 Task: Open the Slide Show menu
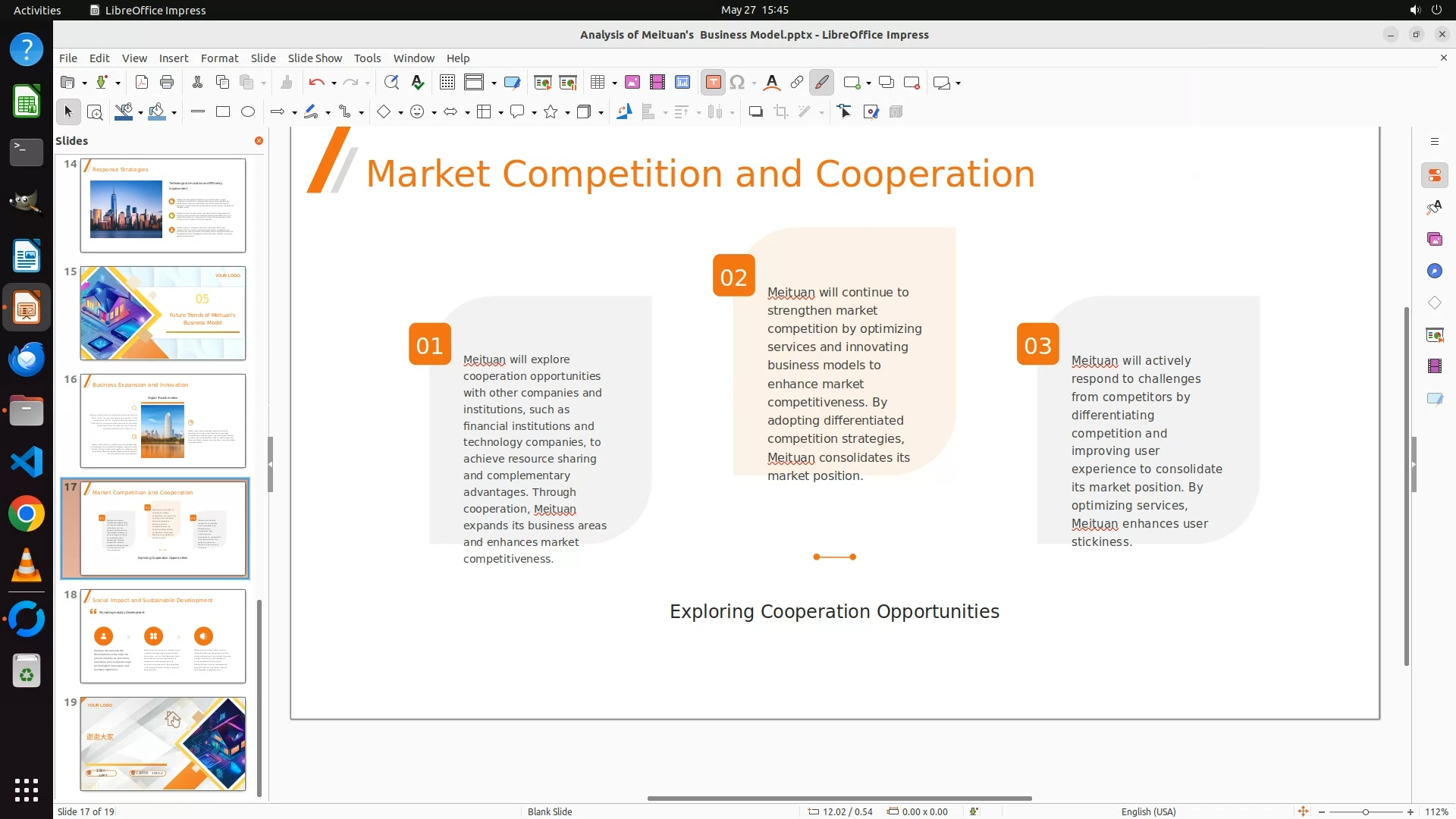(x=315, y=58)
